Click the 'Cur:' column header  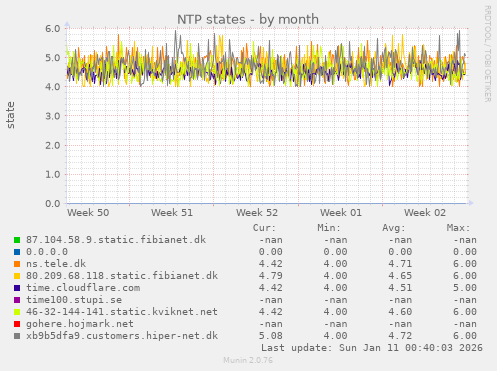(x=264, y=228)
